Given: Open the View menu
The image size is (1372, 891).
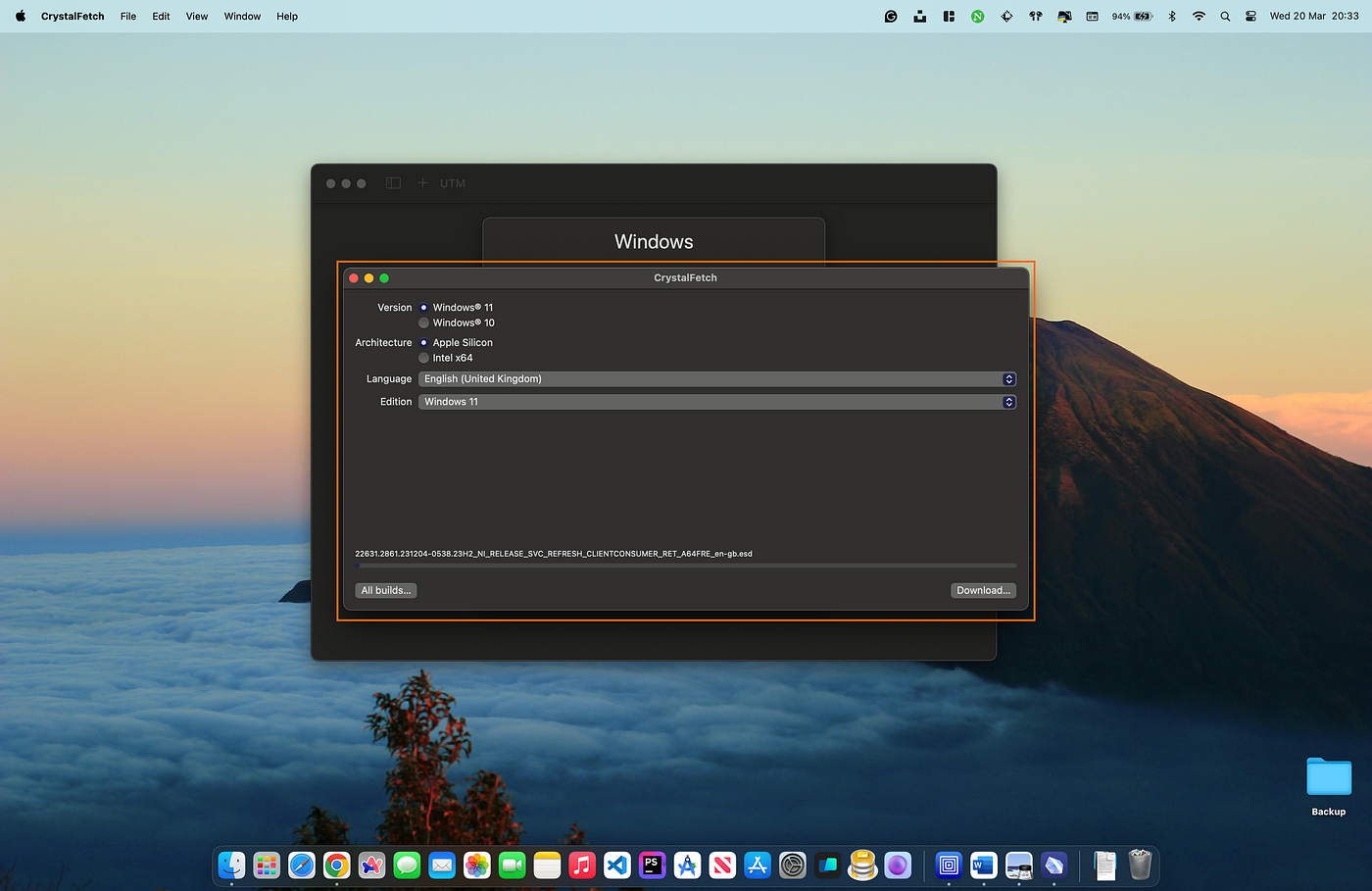Looking at the screenshot, I should (x=197, y=17).
